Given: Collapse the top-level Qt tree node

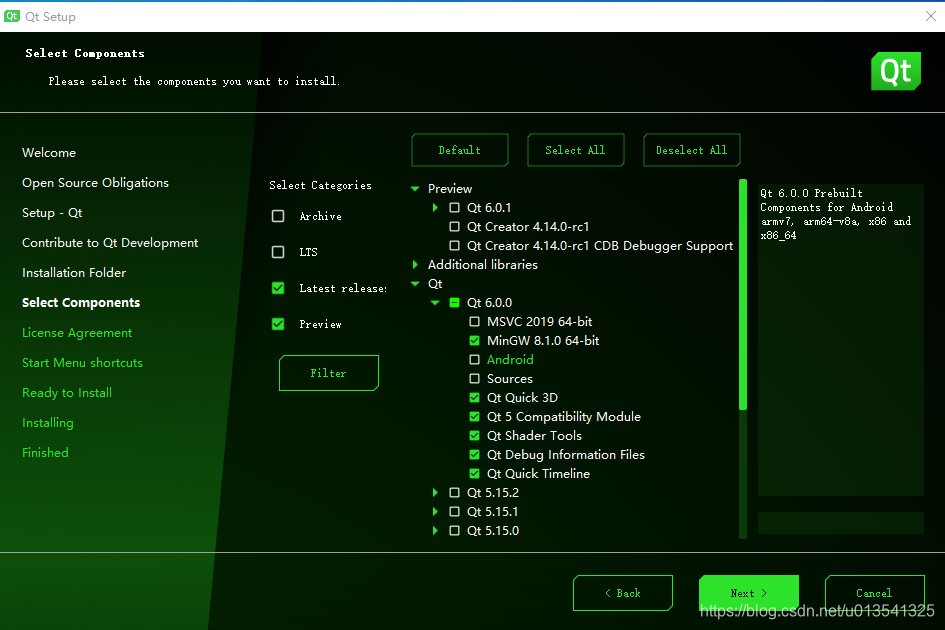Looking at the screenshot, I should (415, 283).
